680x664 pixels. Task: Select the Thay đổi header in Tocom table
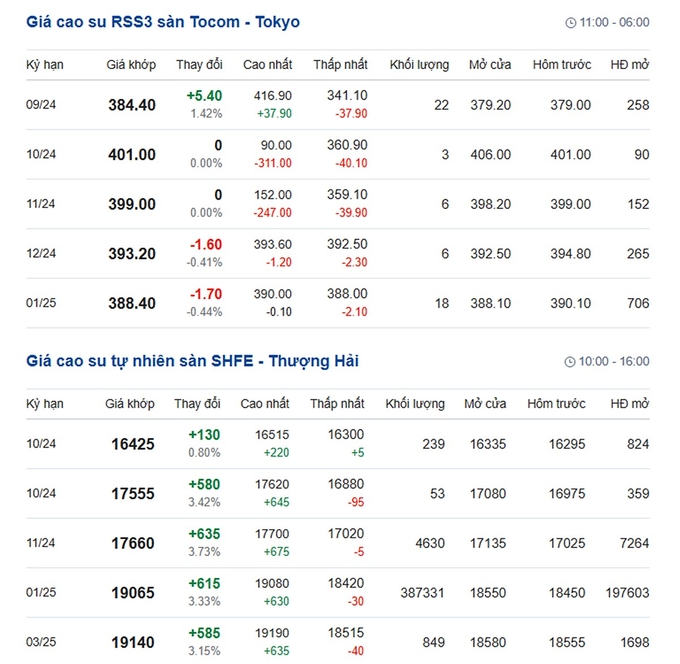click(x=199, y=65)
